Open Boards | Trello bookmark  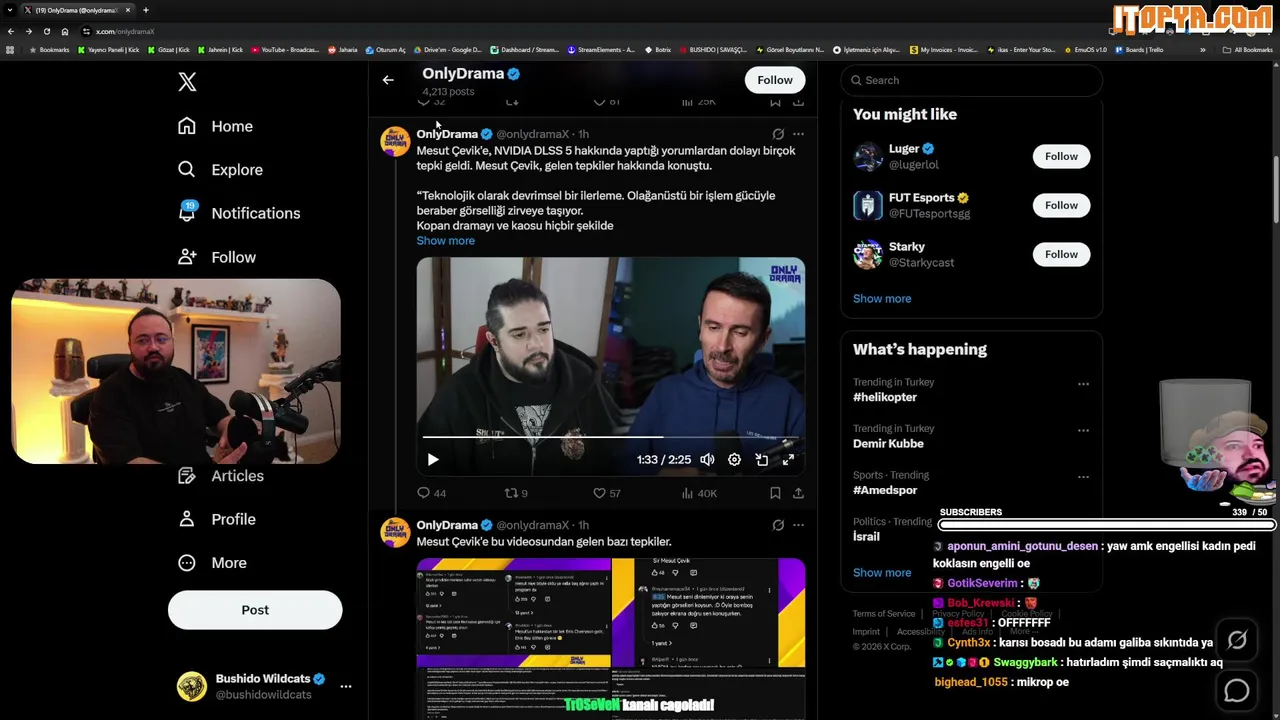click(x=1140, y=49)
